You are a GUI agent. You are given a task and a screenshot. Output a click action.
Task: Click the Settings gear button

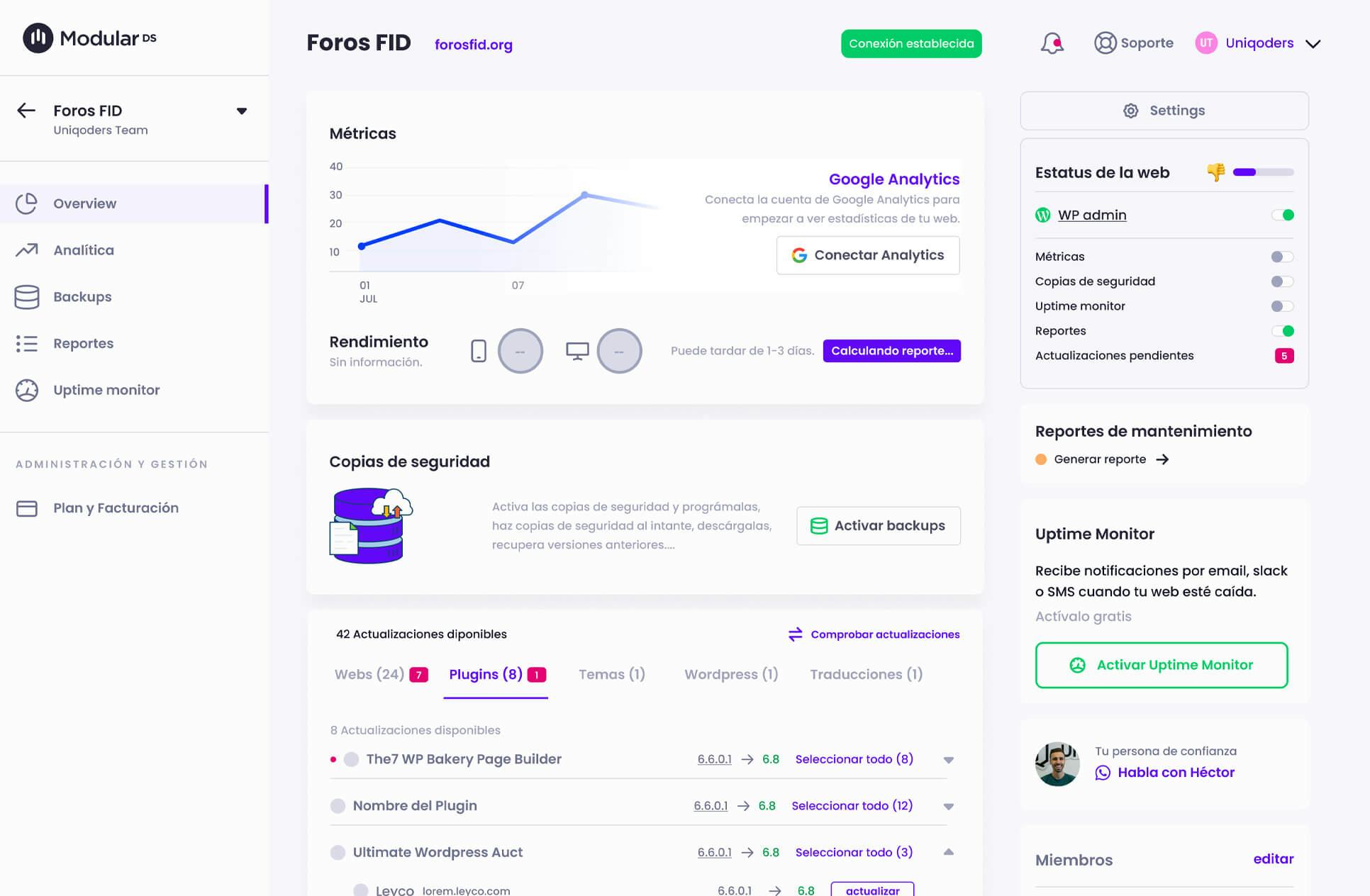pos(1164,111)
